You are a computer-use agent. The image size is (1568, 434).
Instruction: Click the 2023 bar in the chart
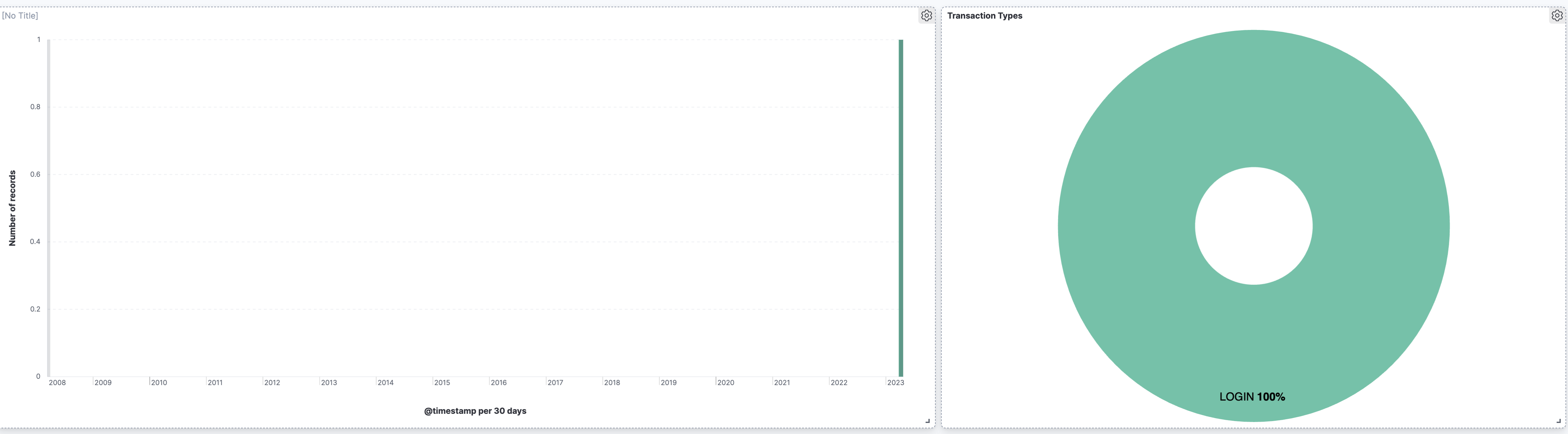tap(901, 208)
